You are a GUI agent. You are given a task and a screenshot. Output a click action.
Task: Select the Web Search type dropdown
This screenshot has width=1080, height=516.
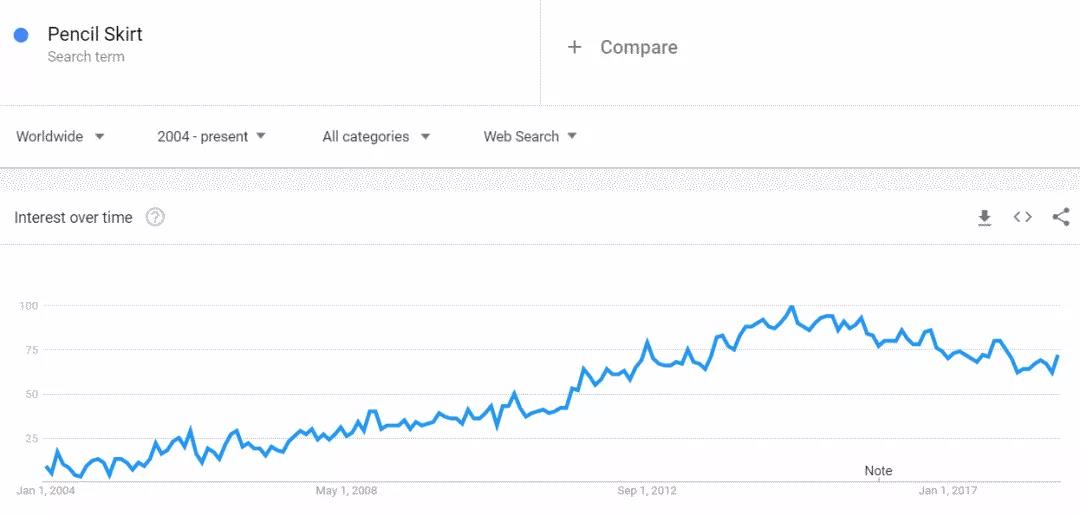[x=530, y=137]
